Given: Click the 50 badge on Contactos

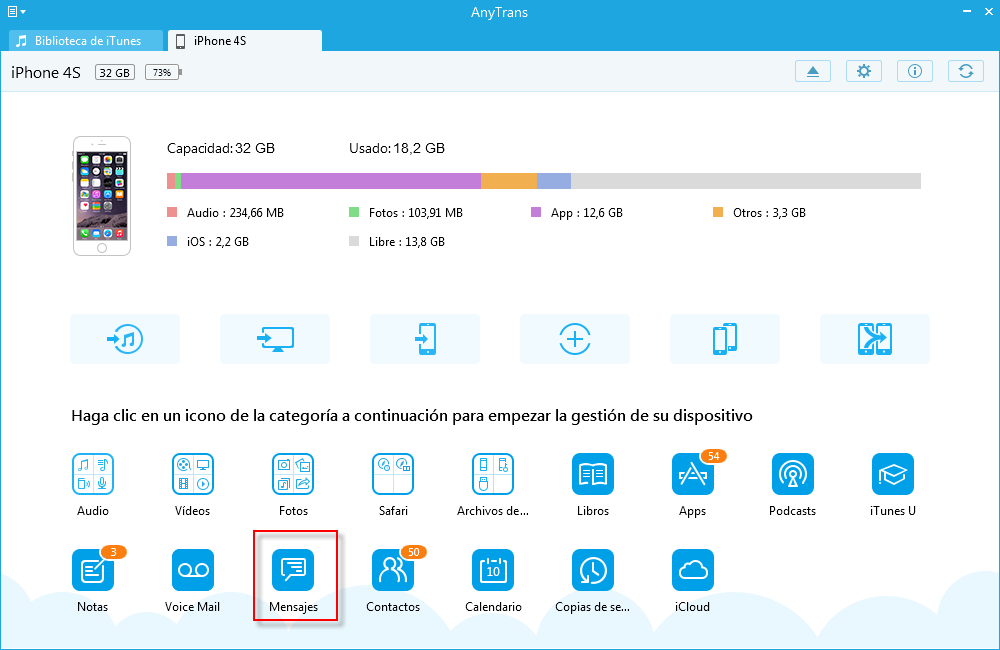Looking at the screenshot, I should (x=414, y=552).
